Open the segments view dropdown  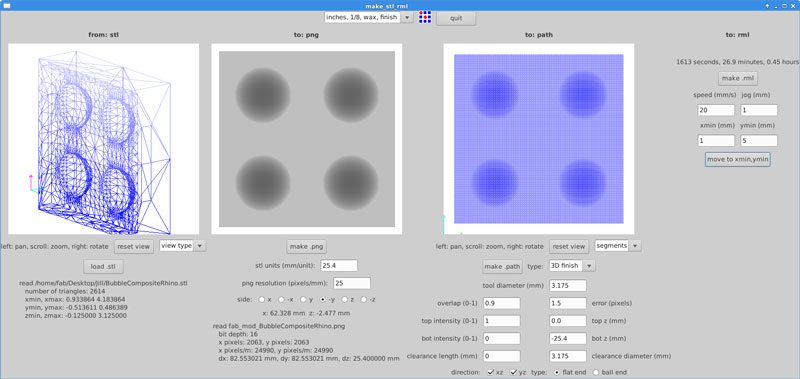click(x=618, y=246)
